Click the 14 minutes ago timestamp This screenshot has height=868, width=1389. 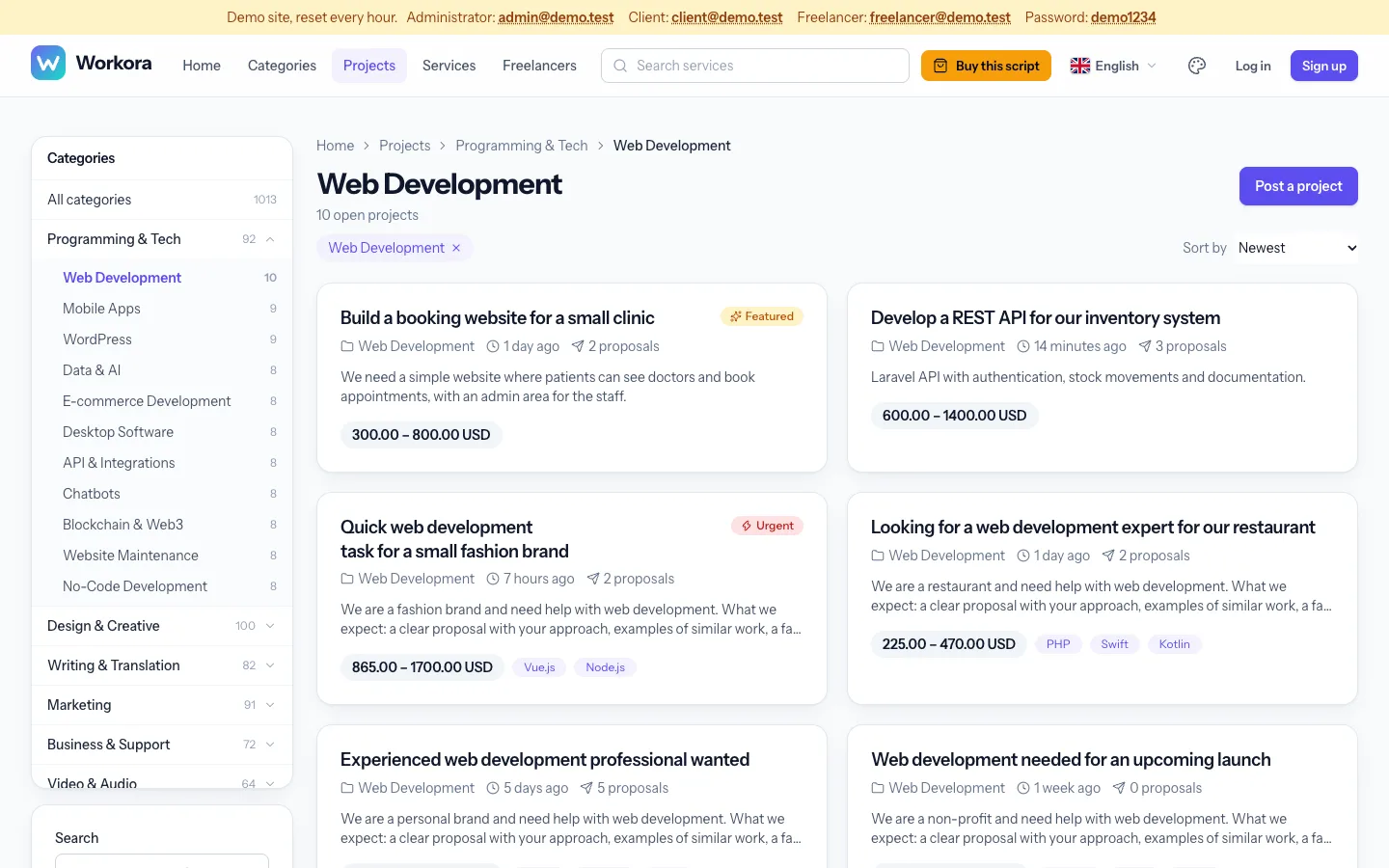coord(1072,346)
